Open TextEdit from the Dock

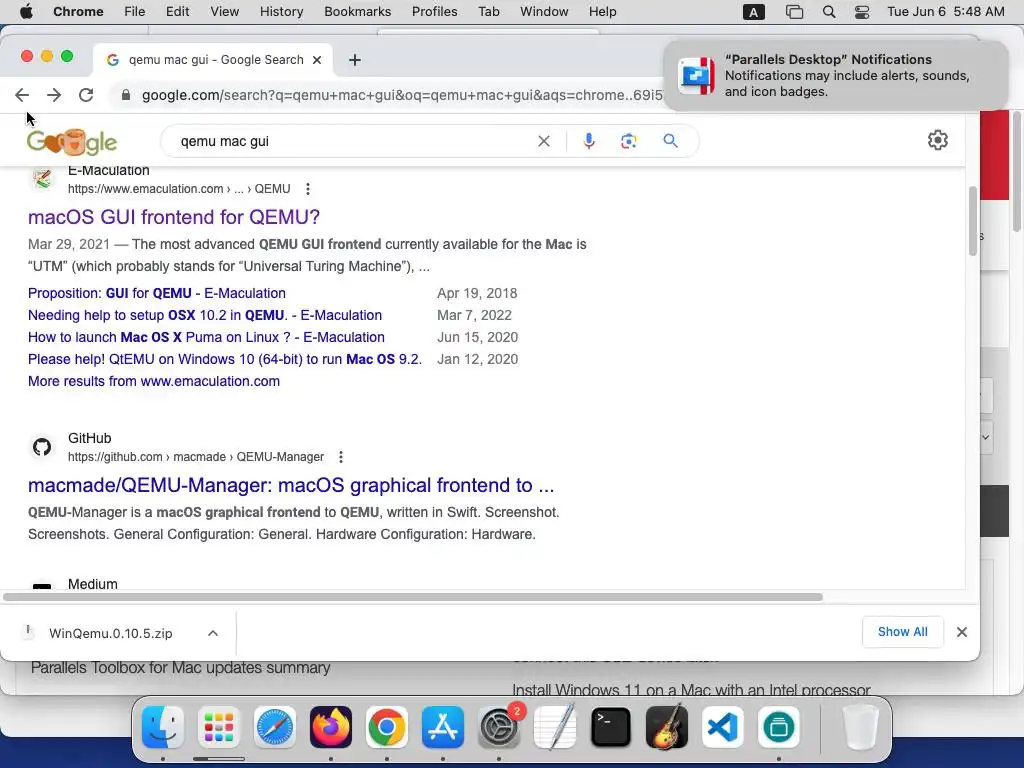pyautogui.click(x=555, y=727)
